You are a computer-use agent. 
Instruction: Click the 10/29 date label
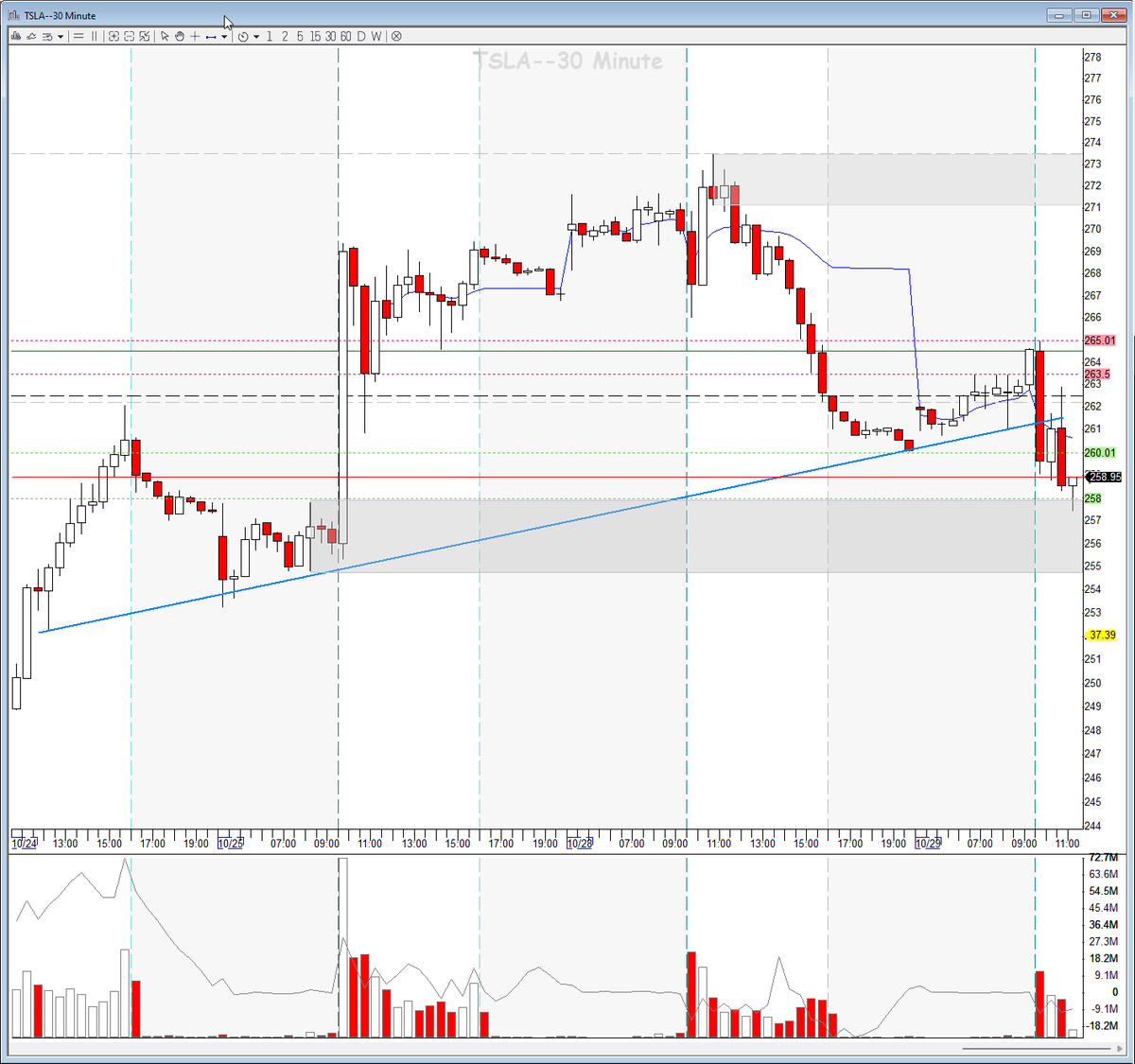(928, 843)
